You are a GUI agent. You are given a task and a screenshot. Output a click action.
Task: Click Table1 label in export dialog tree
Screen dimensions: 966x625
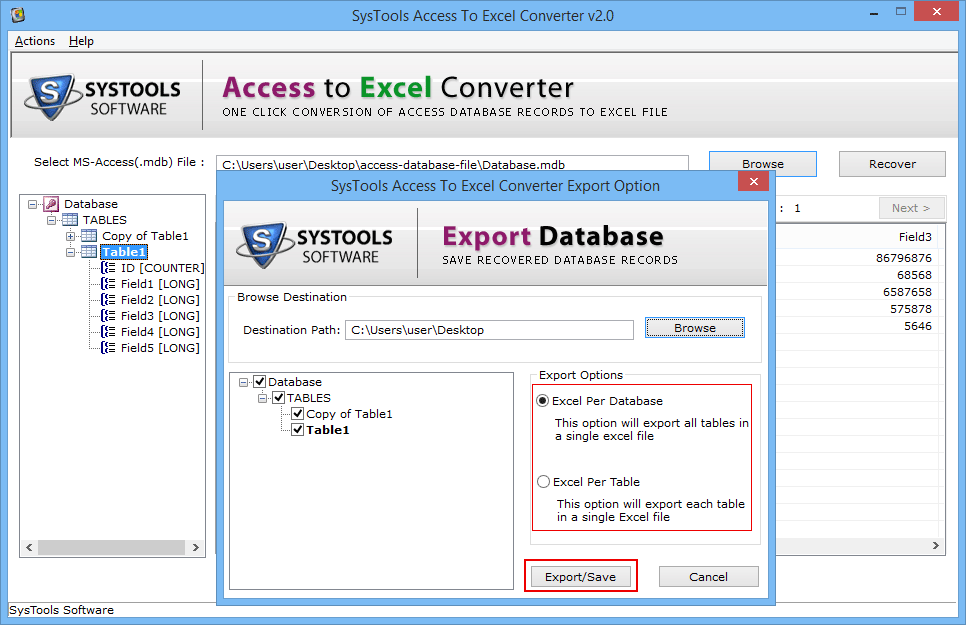coord(328,430)
